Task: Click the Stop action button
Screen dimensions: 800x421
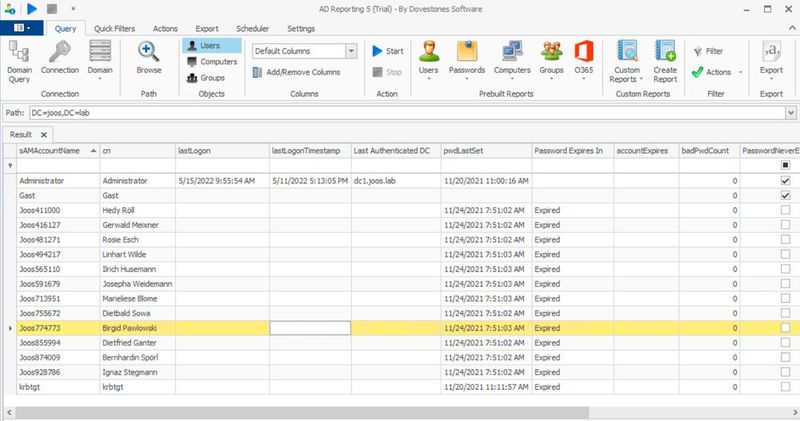Action: click(387, 72)
